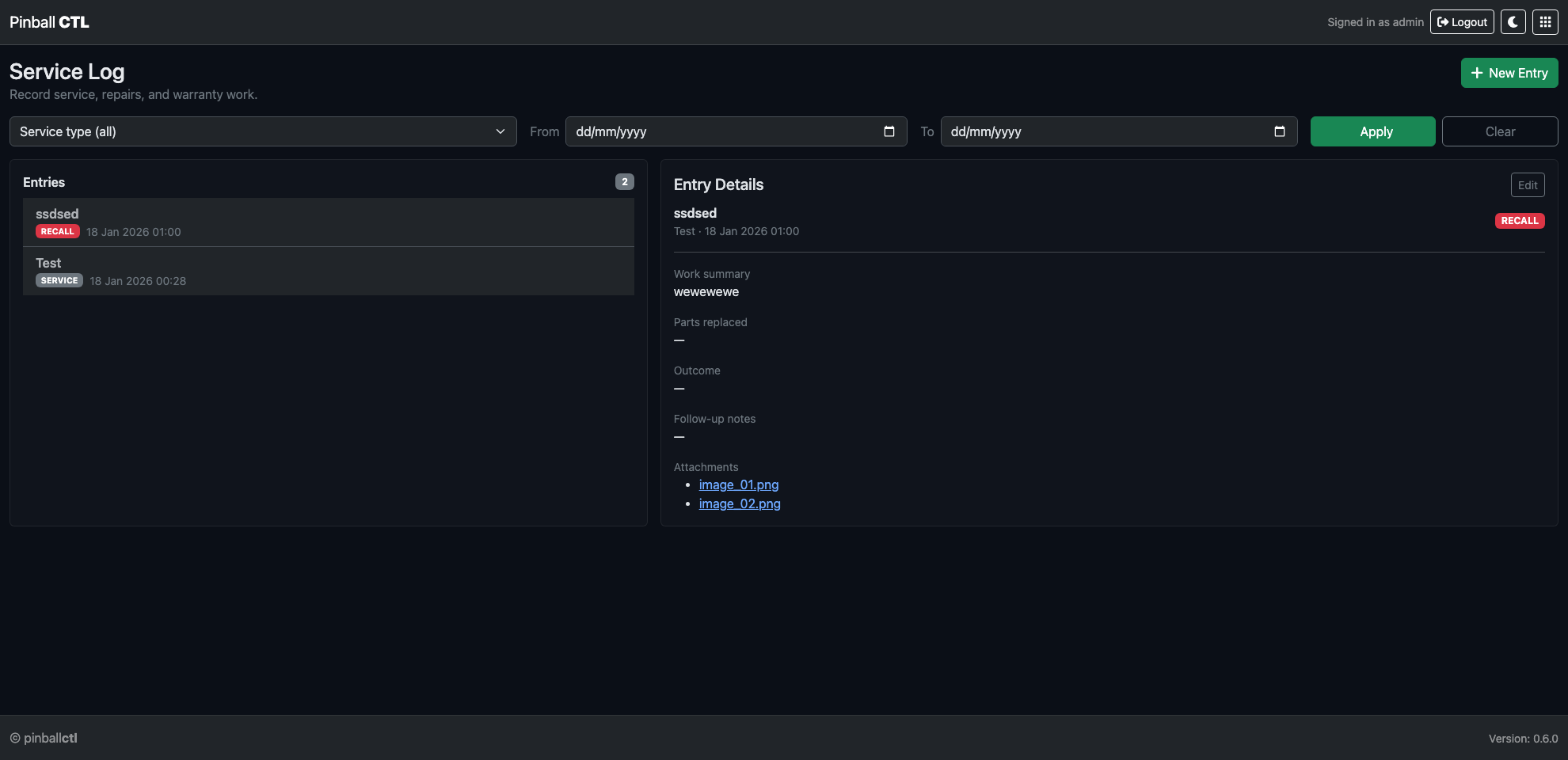Open the image_02.png attachment
The width and height of the screenshot is (1568, 760).
coord(740,503)
